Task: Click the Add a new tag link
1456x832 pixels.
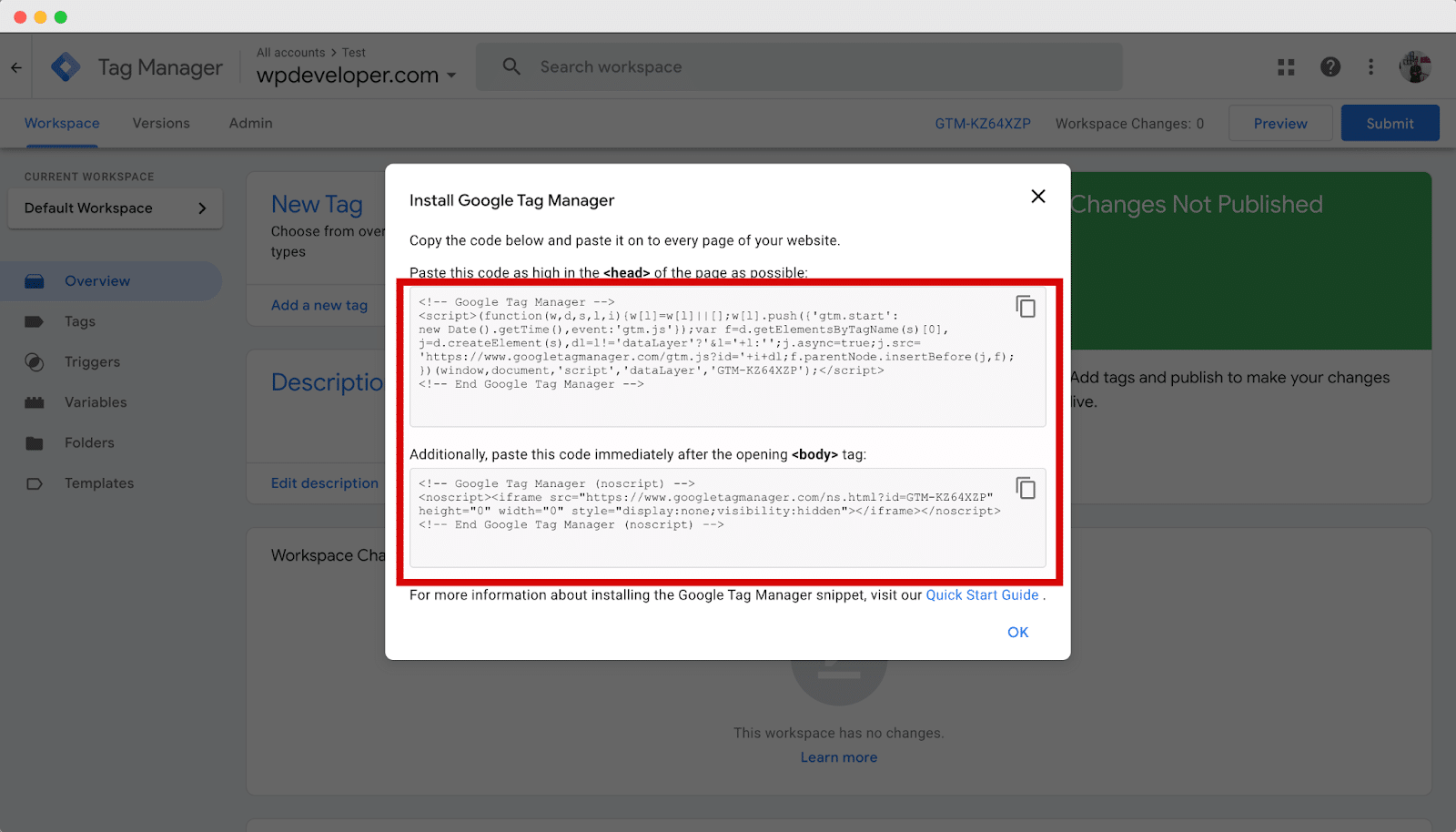Action: 319,306
